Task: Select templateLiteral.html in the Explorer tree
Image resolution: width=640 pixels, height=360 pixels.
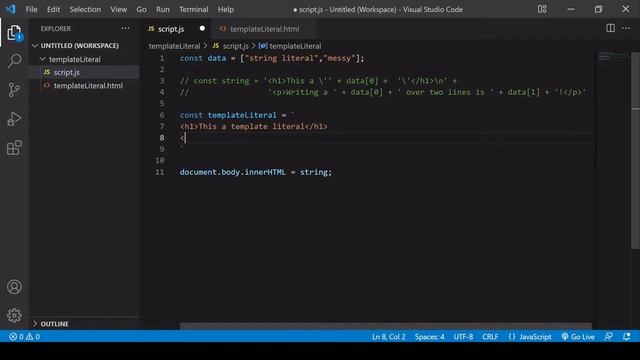Action: pyautogui.click(x=88, y=86)
